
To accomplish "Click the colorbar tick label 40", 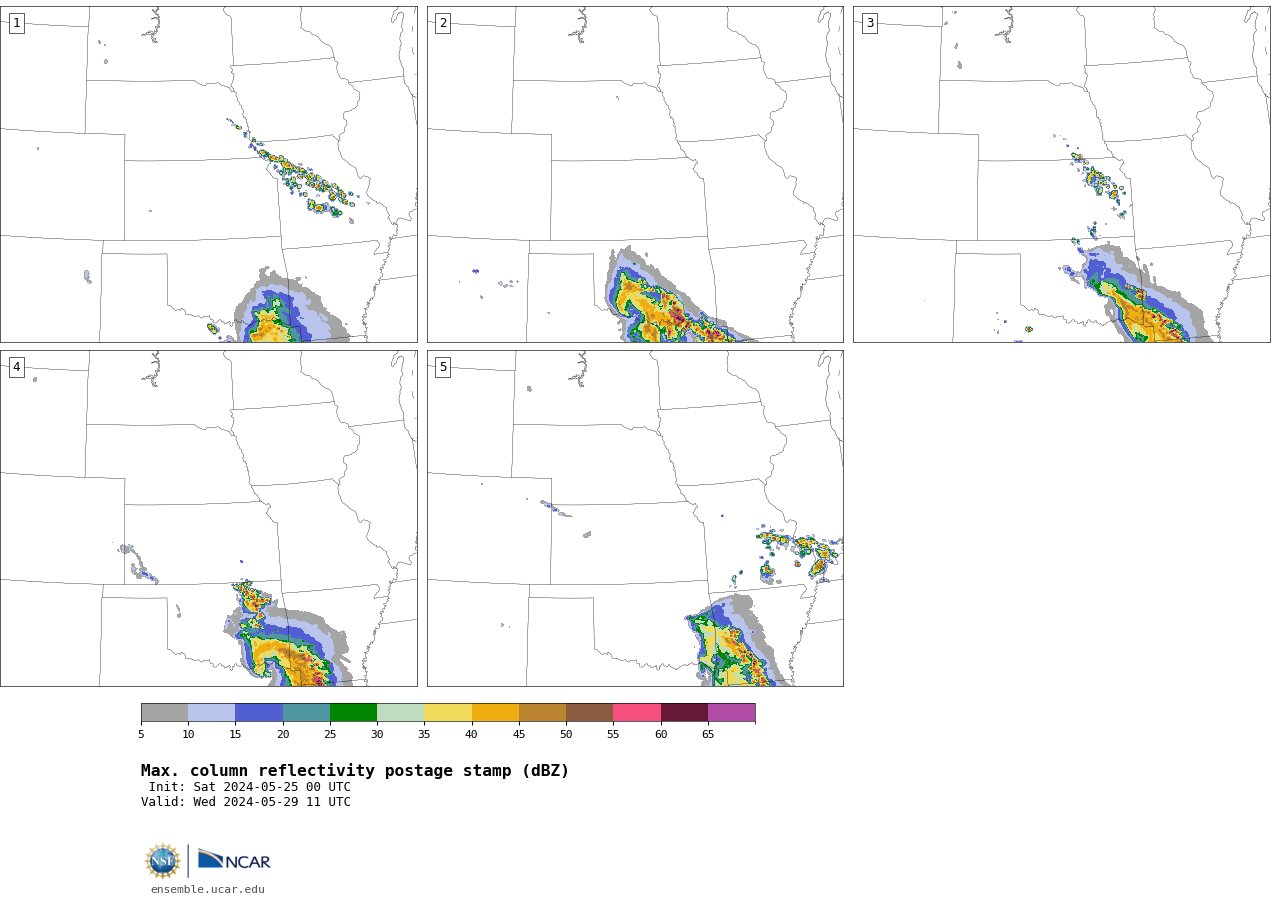I will 472,735.
